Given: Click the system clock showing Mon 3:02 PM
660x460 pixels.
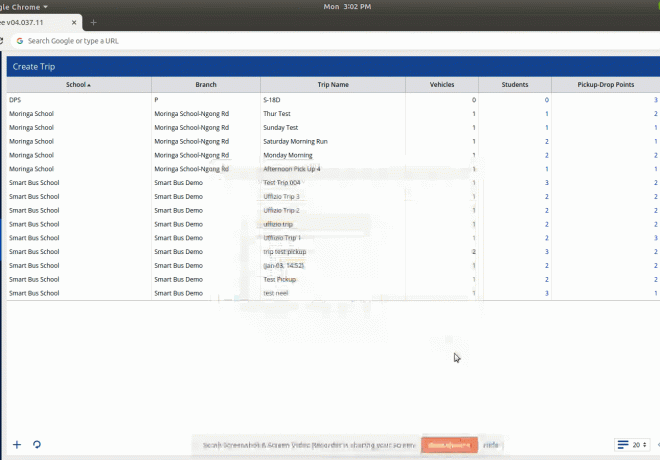Looking at the screenshot, I should coord(347,6).
